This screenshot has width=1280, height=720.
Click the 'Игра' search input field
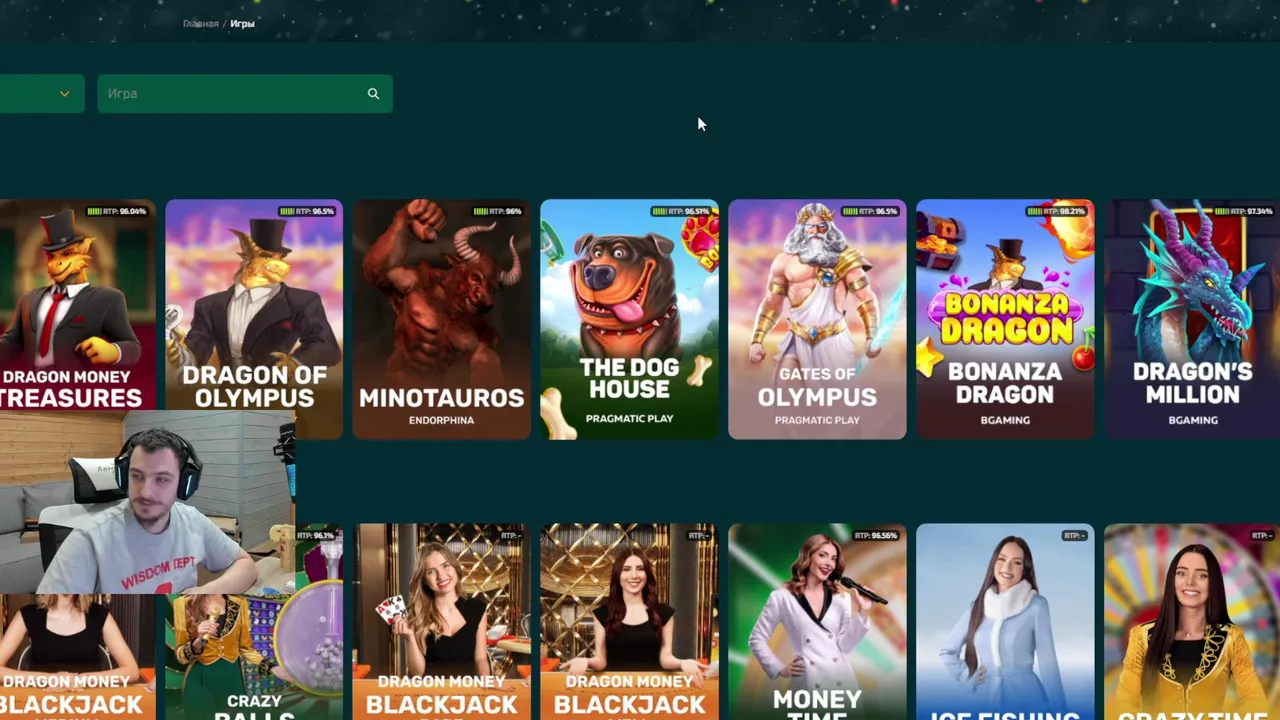tap(245, 94)
